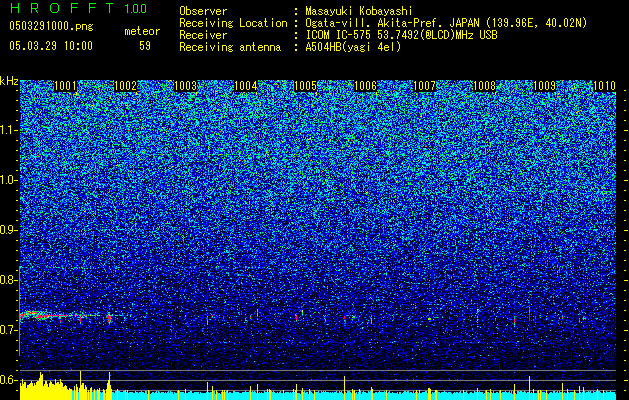
Task: Click the antenna value A504HB(yagi 4el)
Action: [353, 47]
